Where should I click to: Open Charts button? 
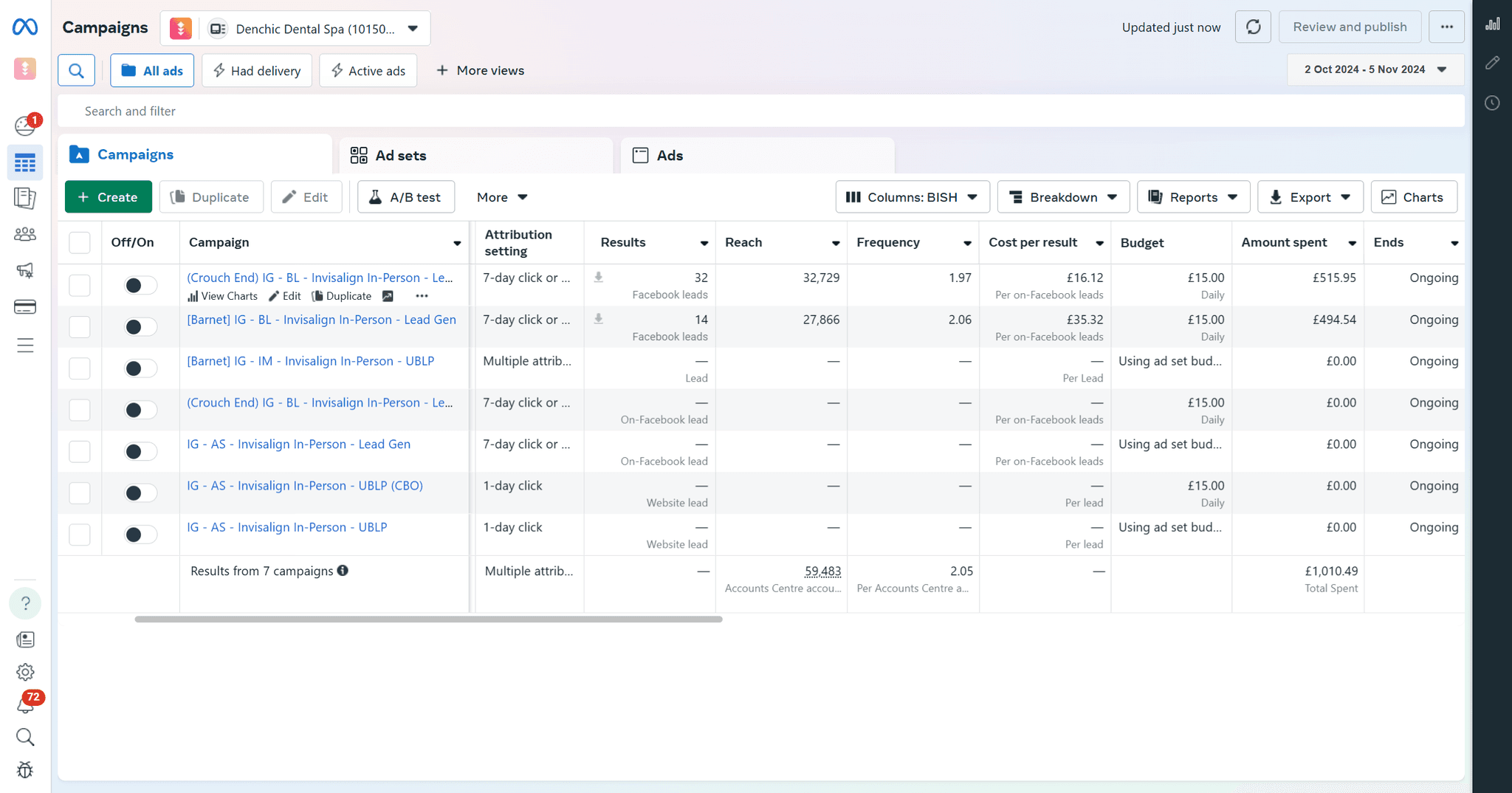coord(1413,197)
